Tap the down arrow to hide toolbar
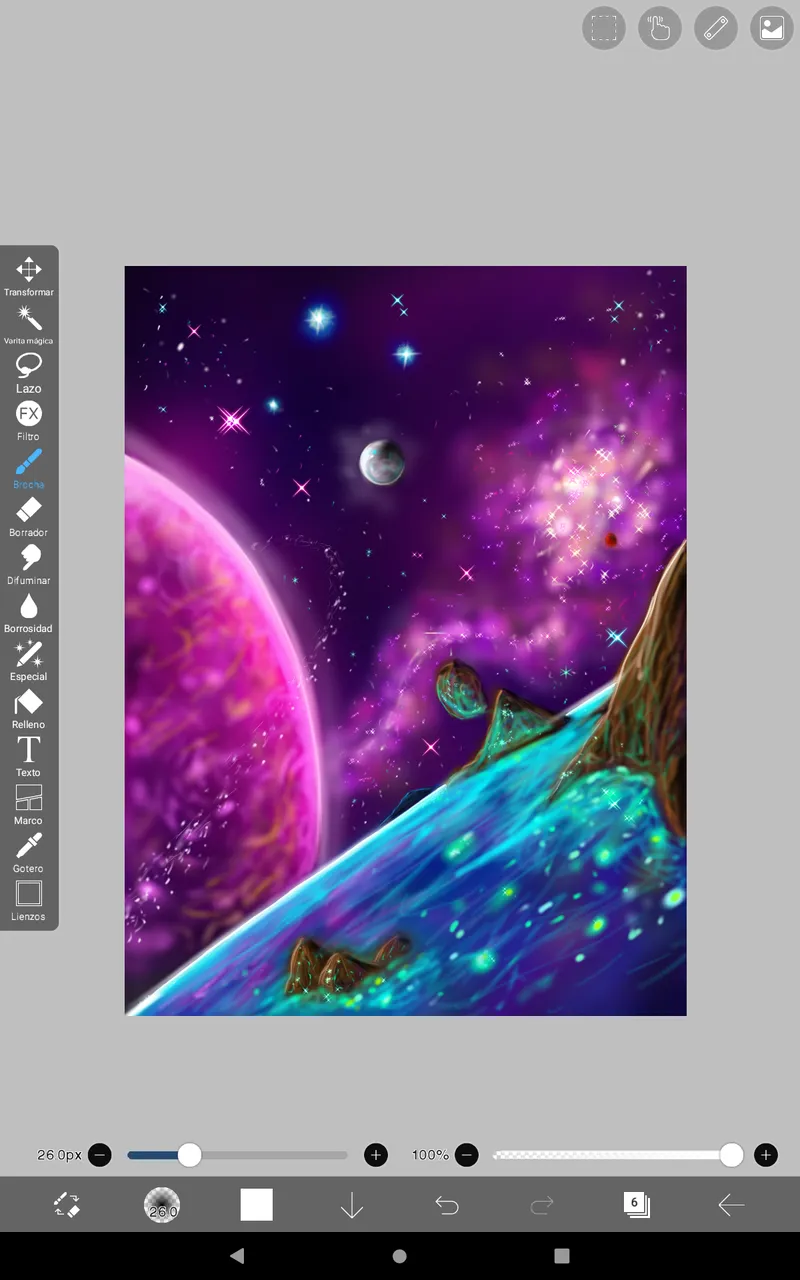 point(352,1206)
